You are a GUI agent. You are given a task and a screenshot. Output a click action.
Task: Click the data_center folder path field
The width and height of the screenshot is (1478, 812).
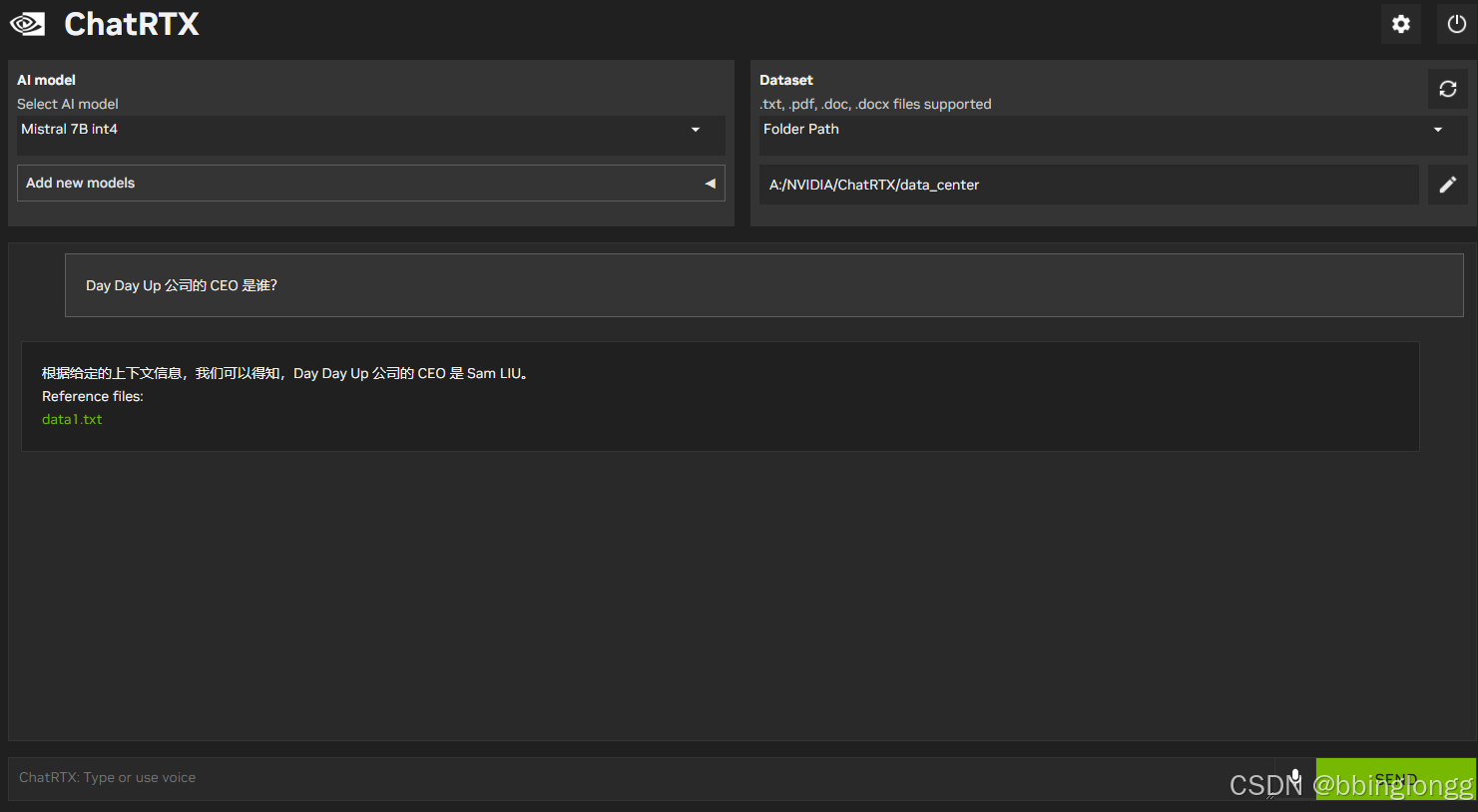pos(1089,185)
